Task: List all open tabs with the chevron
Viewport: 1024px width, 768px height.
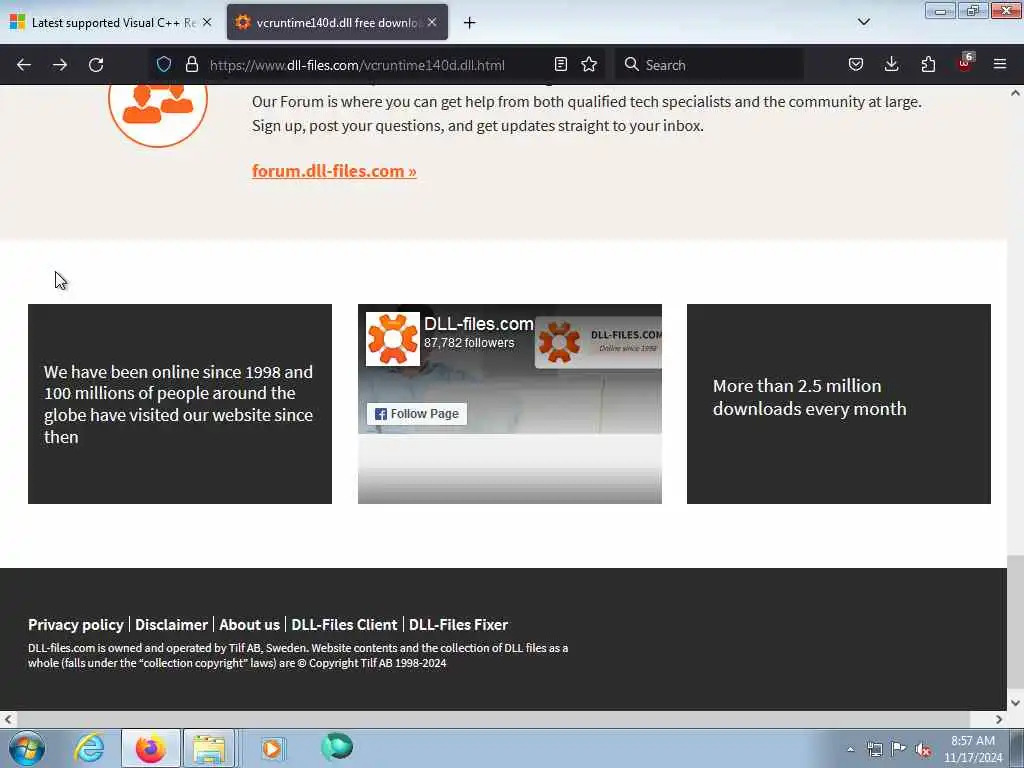Action: coord(863,22)
